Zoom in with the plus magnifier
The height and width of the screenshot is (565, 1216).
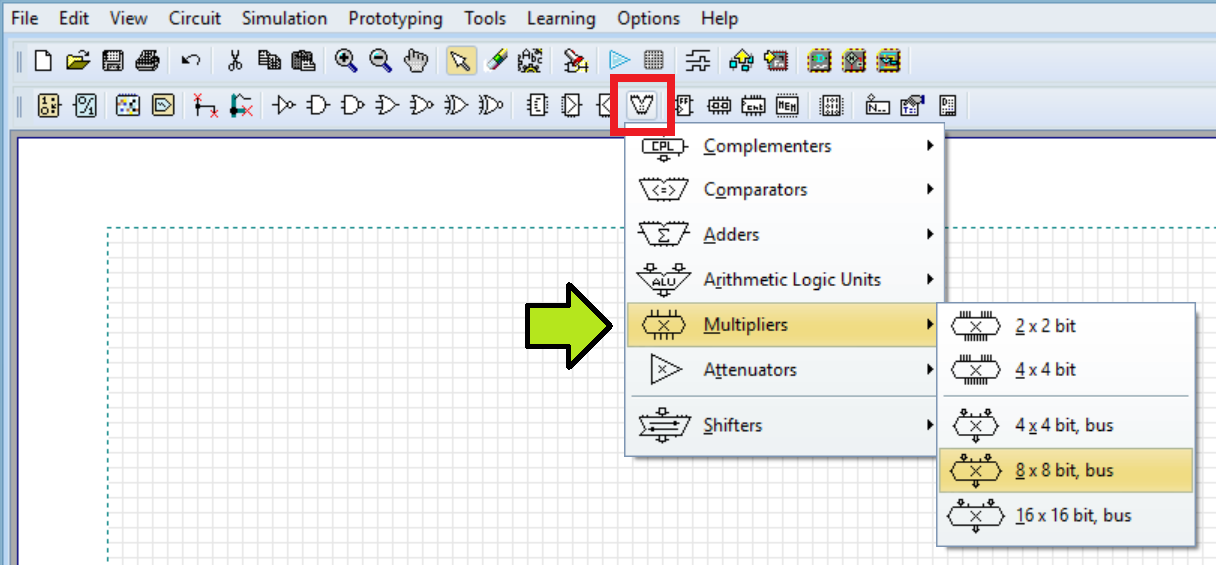pyautogui.click(x=346, y=61)
